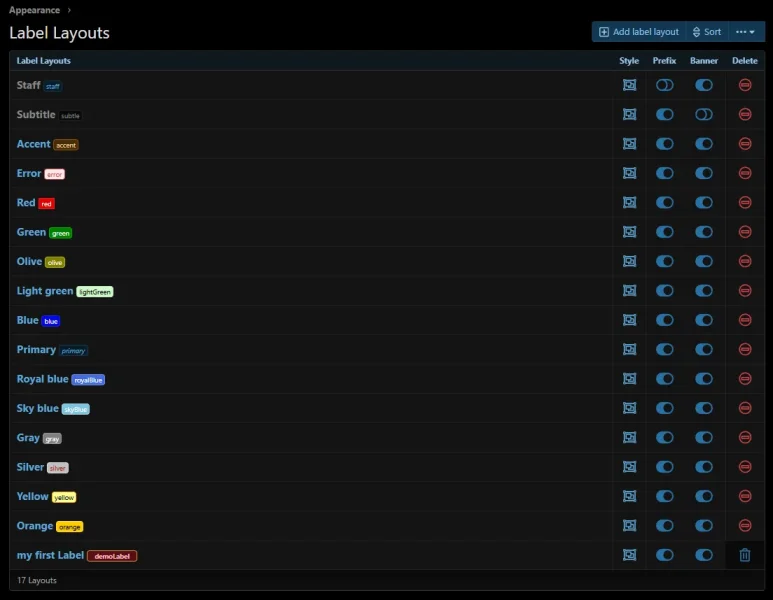Turn off Prefix toggle for Gray
Screen dimensions: 773x600
664,438
